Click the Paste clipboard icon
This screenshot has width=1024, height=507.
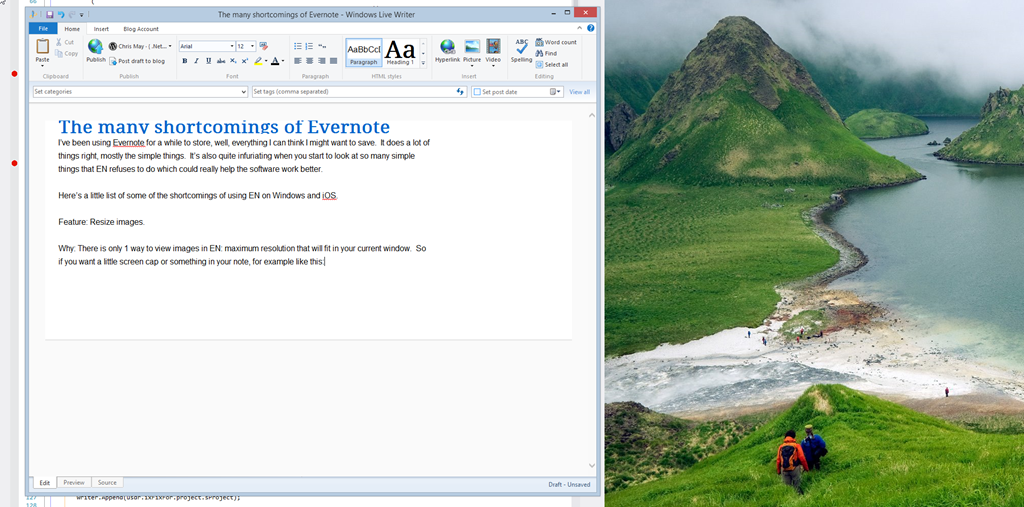[42, 49]
